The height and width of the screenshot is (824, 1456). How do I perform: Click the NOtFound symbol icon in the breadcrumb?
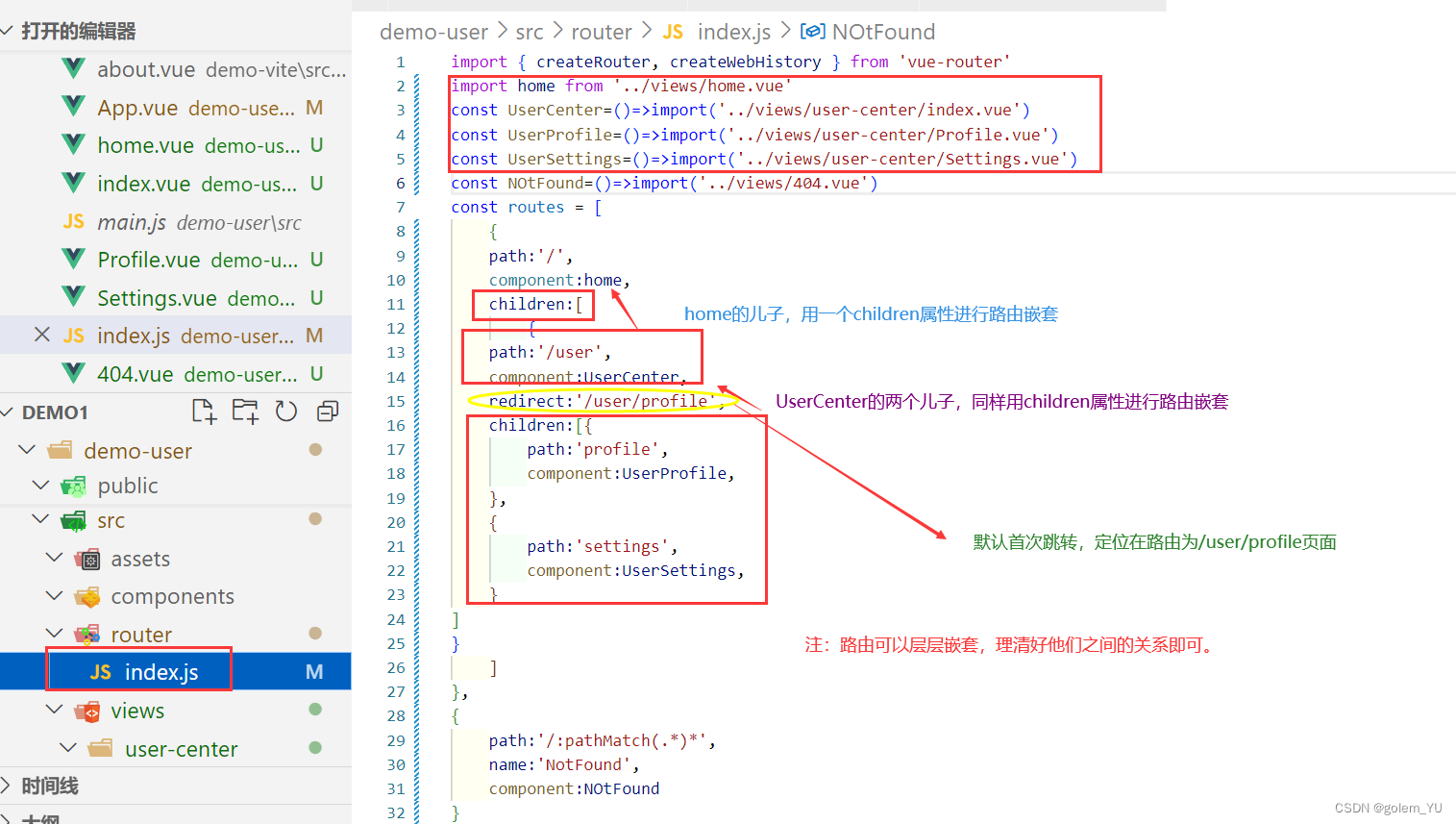tap(813, 31)
